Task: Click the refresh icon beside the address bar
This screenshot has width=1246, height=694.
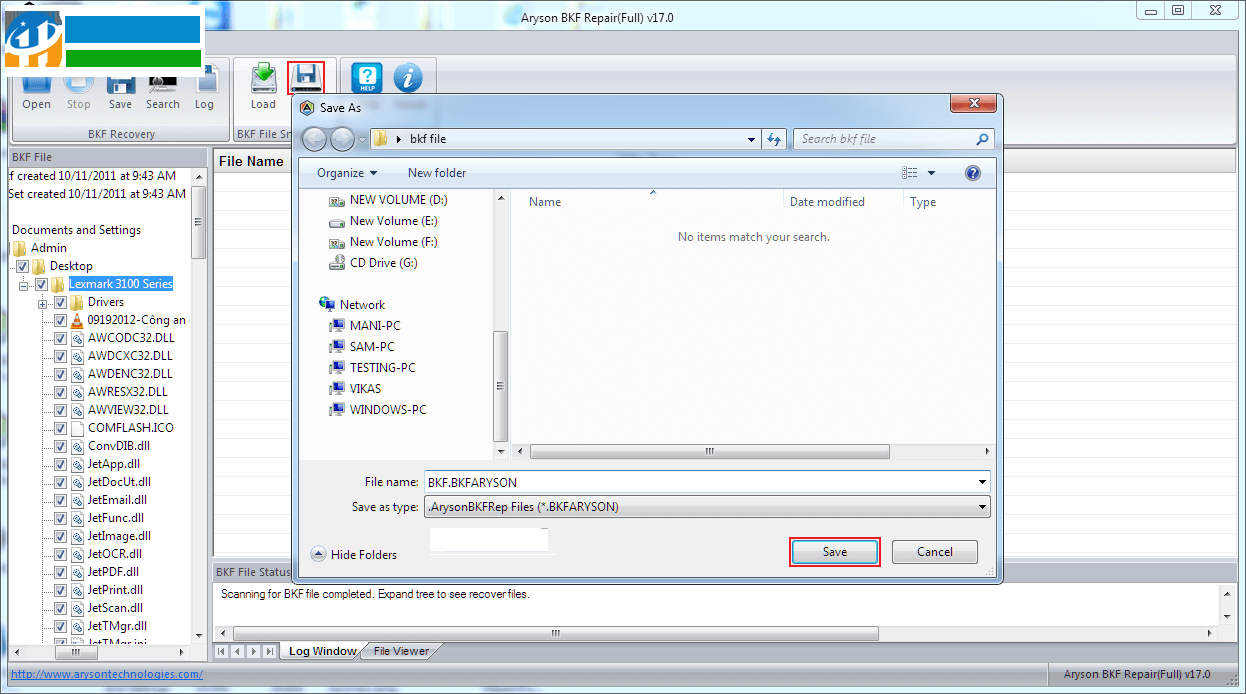Action: coord(774,140)
